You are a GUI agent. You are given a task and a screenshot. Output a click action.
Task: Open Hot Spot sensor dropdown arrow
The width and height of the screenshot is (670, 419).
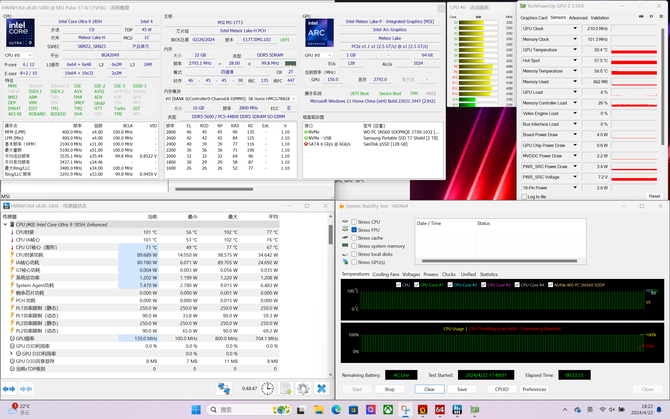coord(575,60)
